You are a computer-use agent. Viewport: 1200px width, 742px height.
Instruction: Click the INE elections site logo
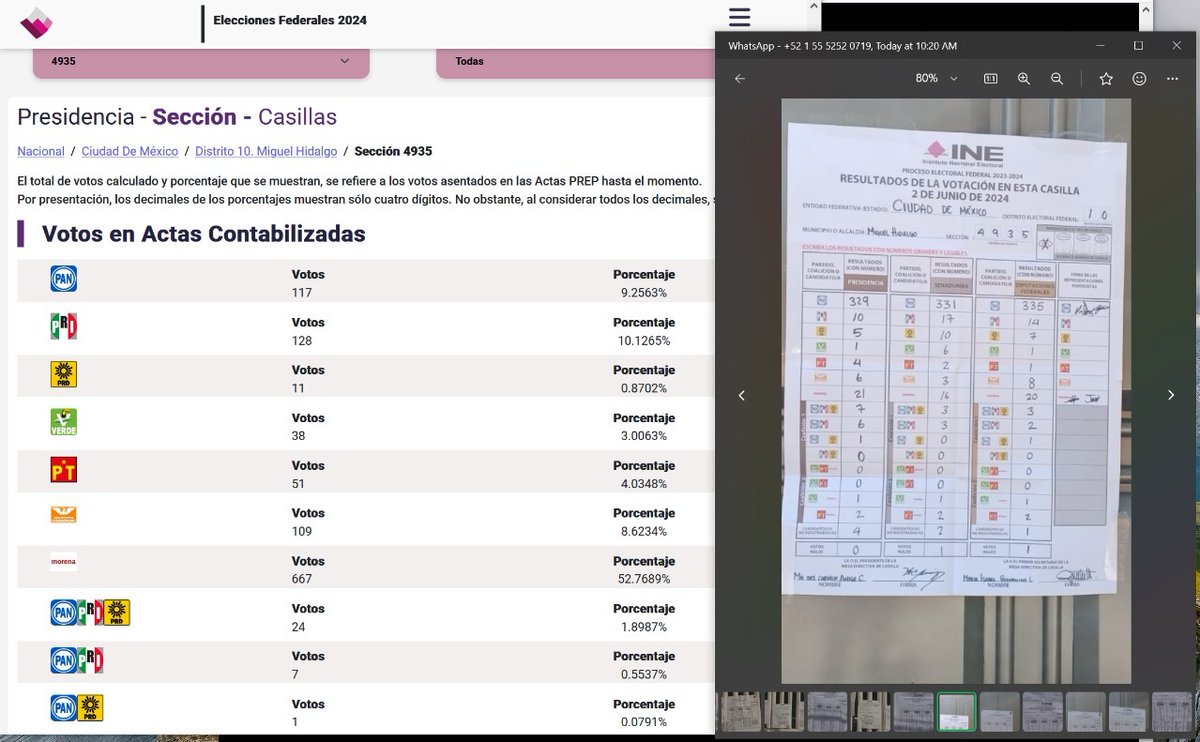(37, 20)
